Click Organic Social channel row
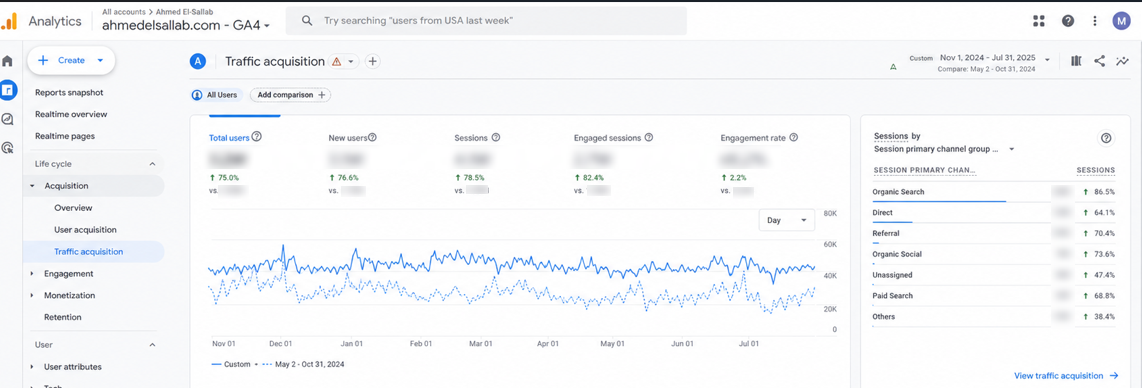Viewport: 1142px width, 388px height. [993, 255]
